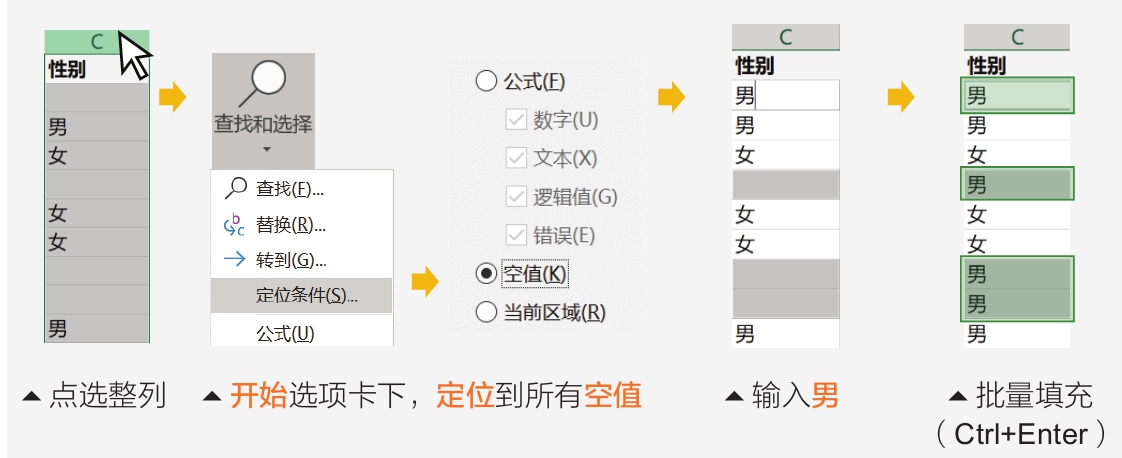Screen dimensions: 1122x458
Task: Select the 当前区域(R) radio button
Action: (486, 312)
